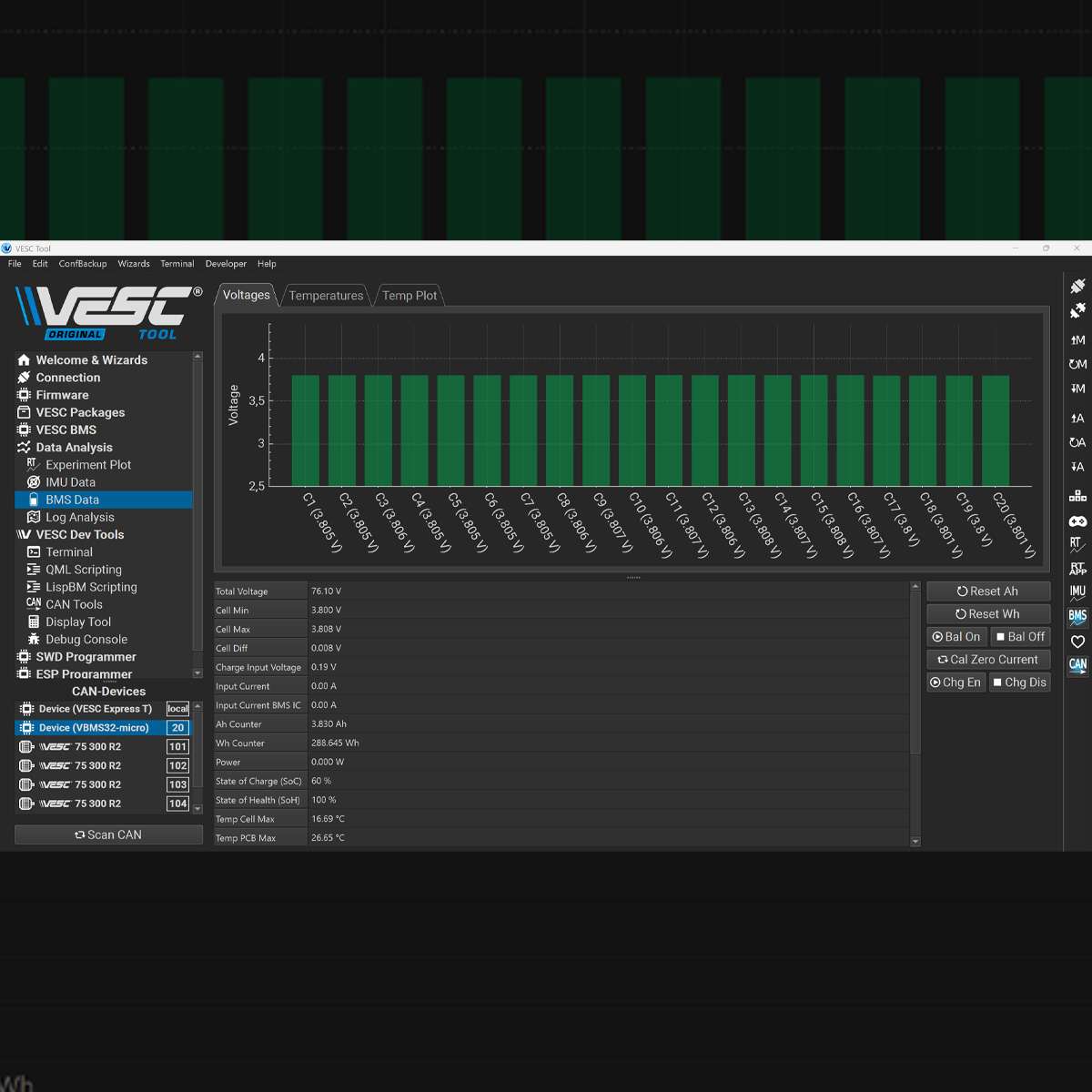This screenshot has height=1092, width=1092.
Task: Click the Reset Ah button
Action: (x=988, y=591)
